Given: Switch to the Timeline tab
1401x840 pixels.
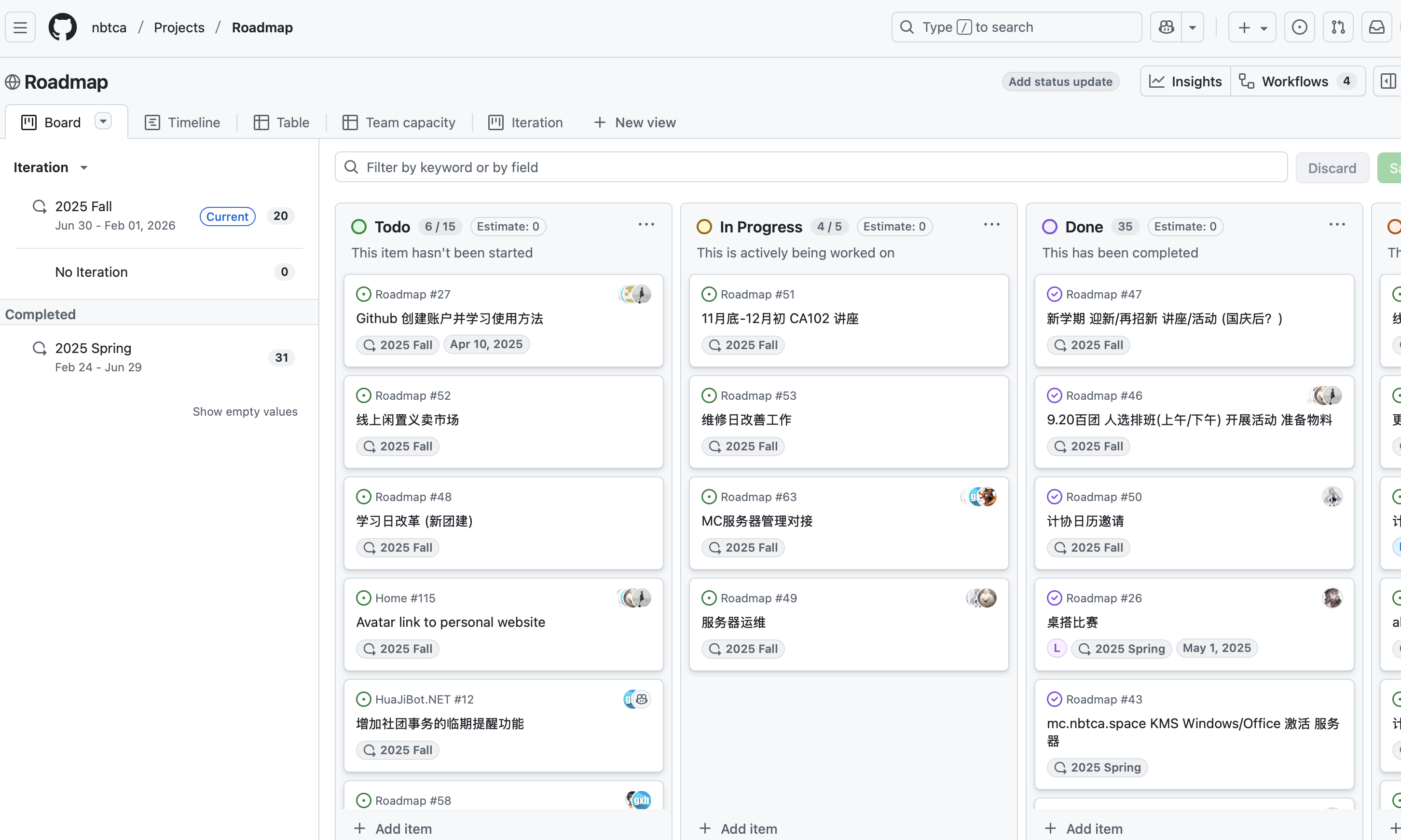Looking at the screenshot, I should [182, 123].
